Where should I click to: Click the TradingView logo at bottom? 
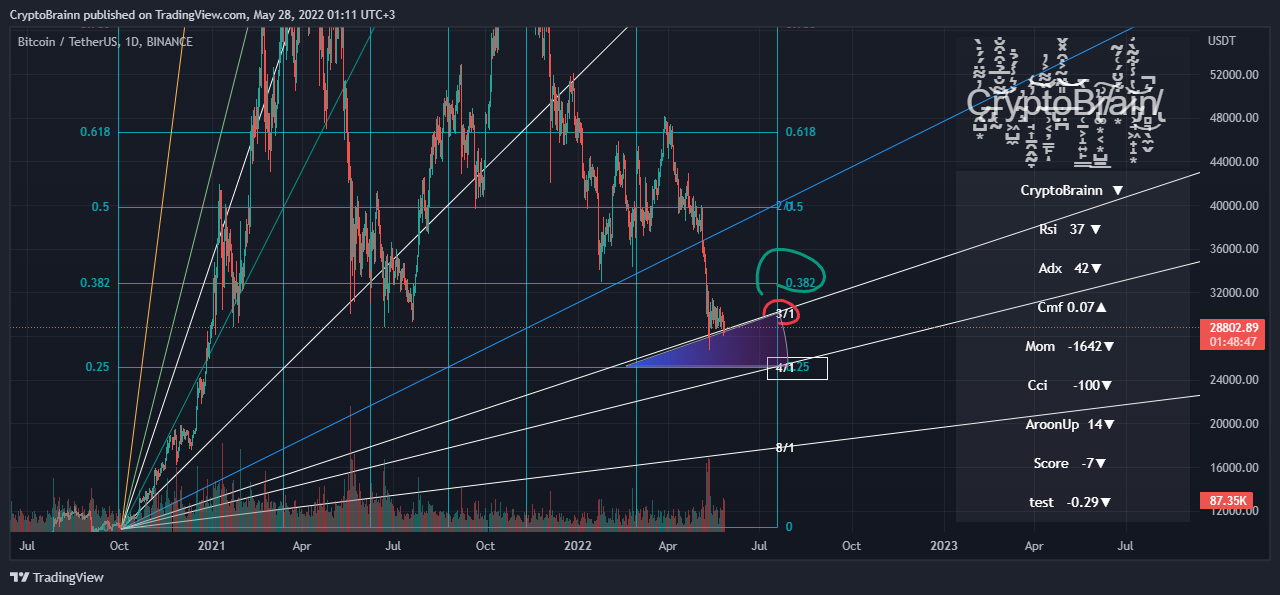[x=57, y=577]
